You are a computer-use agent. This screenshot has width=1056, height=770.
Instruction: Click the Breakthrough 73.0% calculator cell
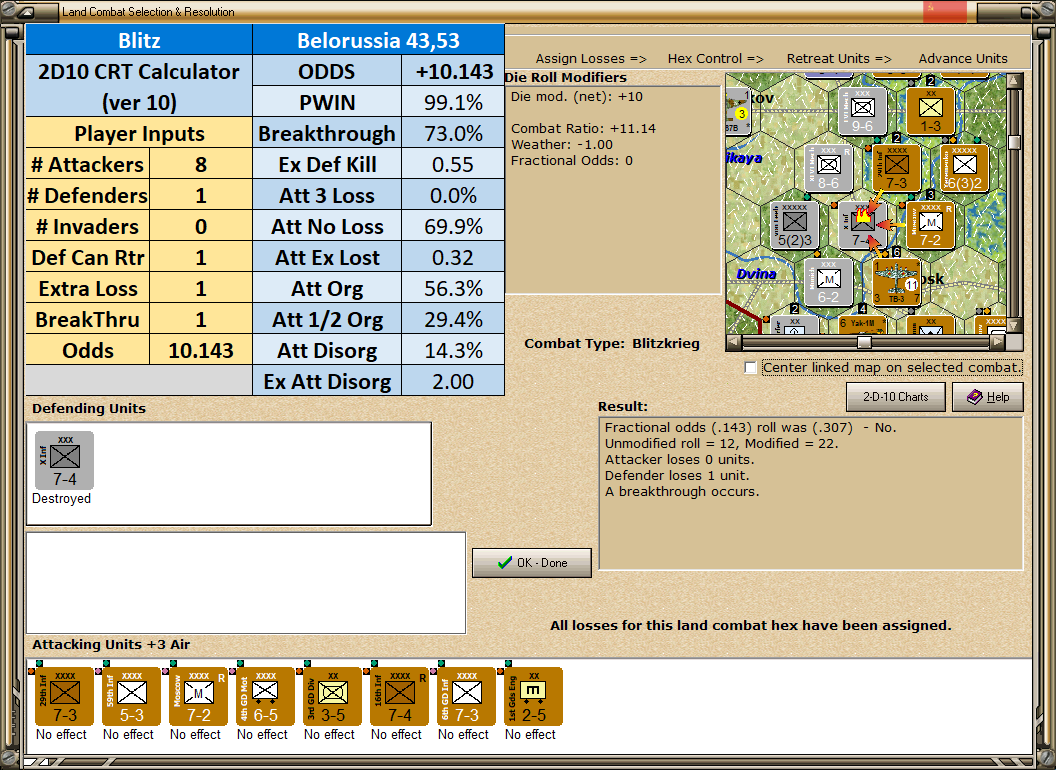tap(453, 133)
